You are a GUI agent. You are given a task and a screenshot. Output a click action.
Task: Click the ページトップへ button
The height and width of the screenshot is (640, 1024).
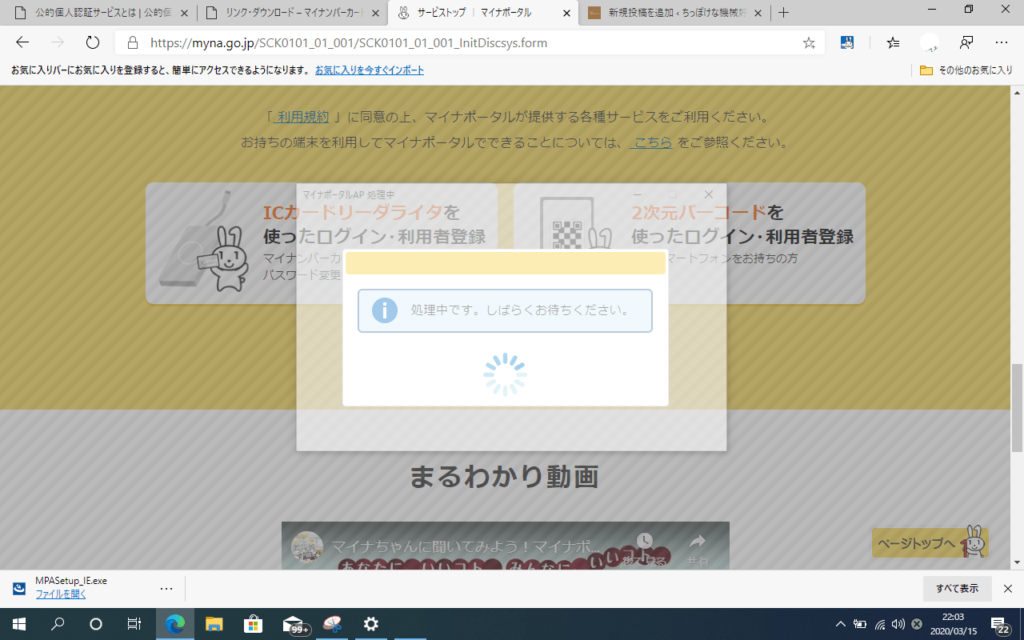tap(930, 543)
